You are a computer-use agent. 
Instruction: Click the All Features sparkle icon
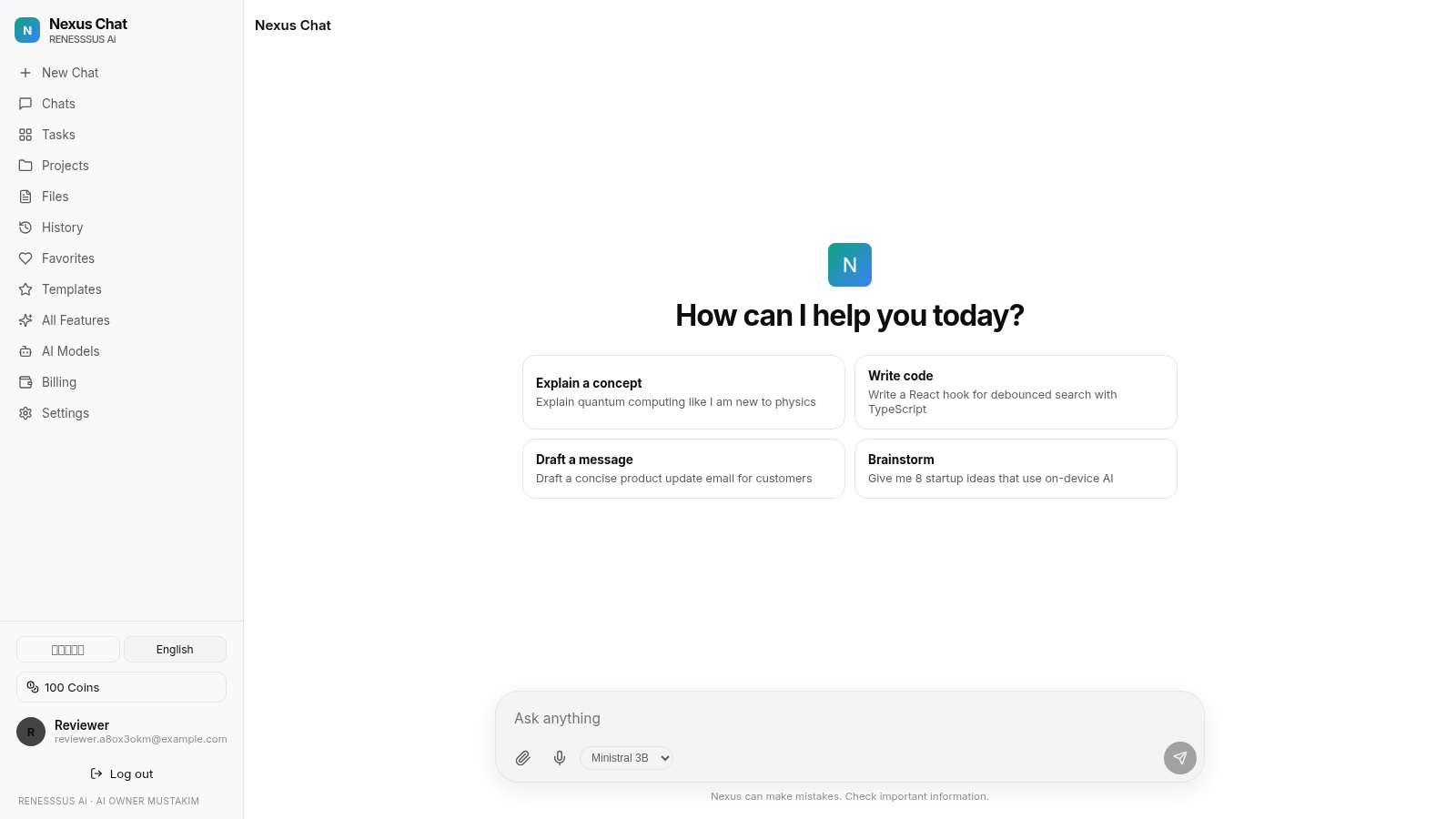(25, 320)
